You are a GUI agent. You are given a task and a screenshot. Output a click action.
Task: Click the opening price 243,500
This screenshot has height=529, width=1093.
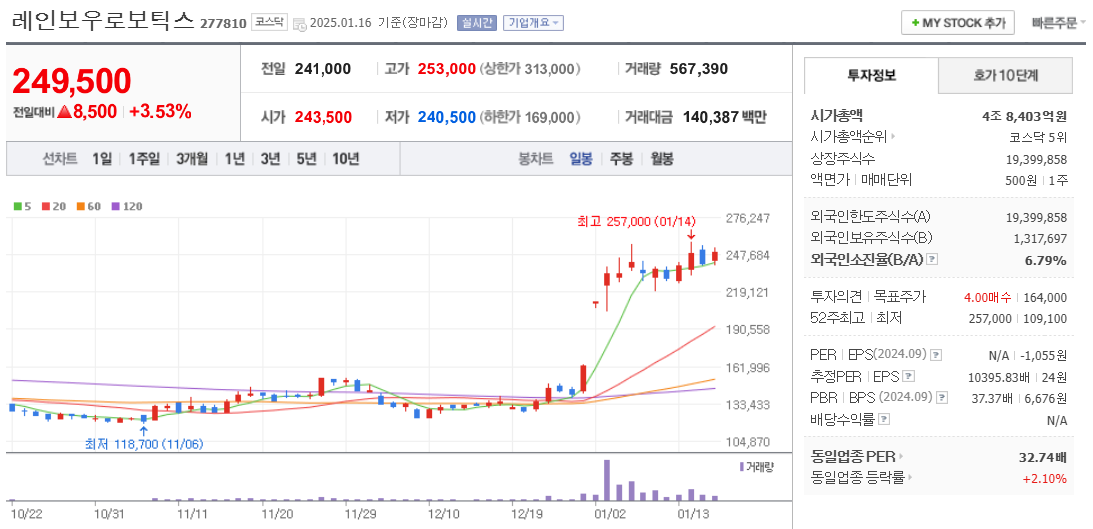pyautogui.click(x=323, y=117)
